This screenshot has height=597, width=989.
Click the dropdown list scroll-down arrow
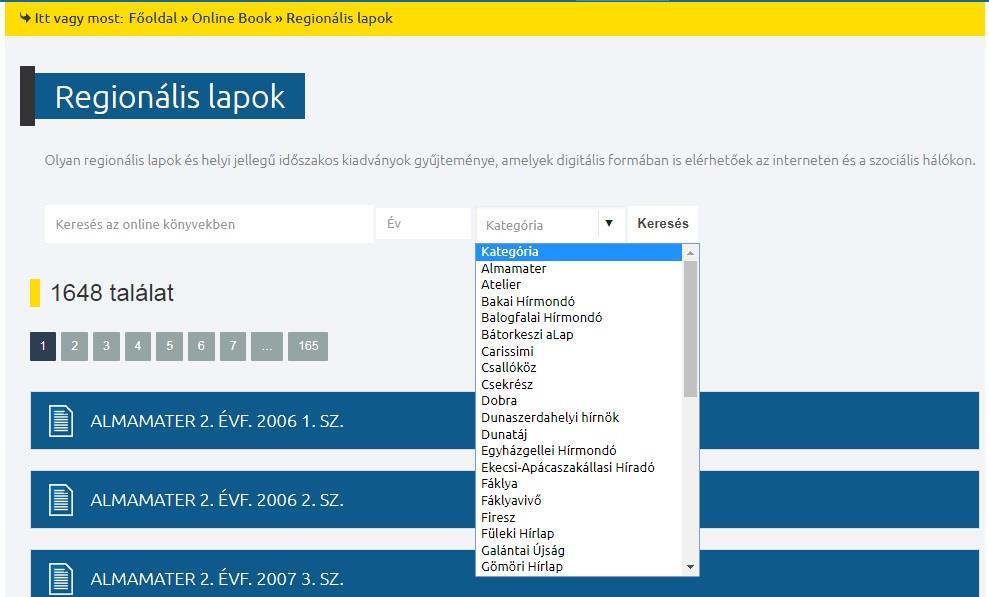click(x=690, y=567)
